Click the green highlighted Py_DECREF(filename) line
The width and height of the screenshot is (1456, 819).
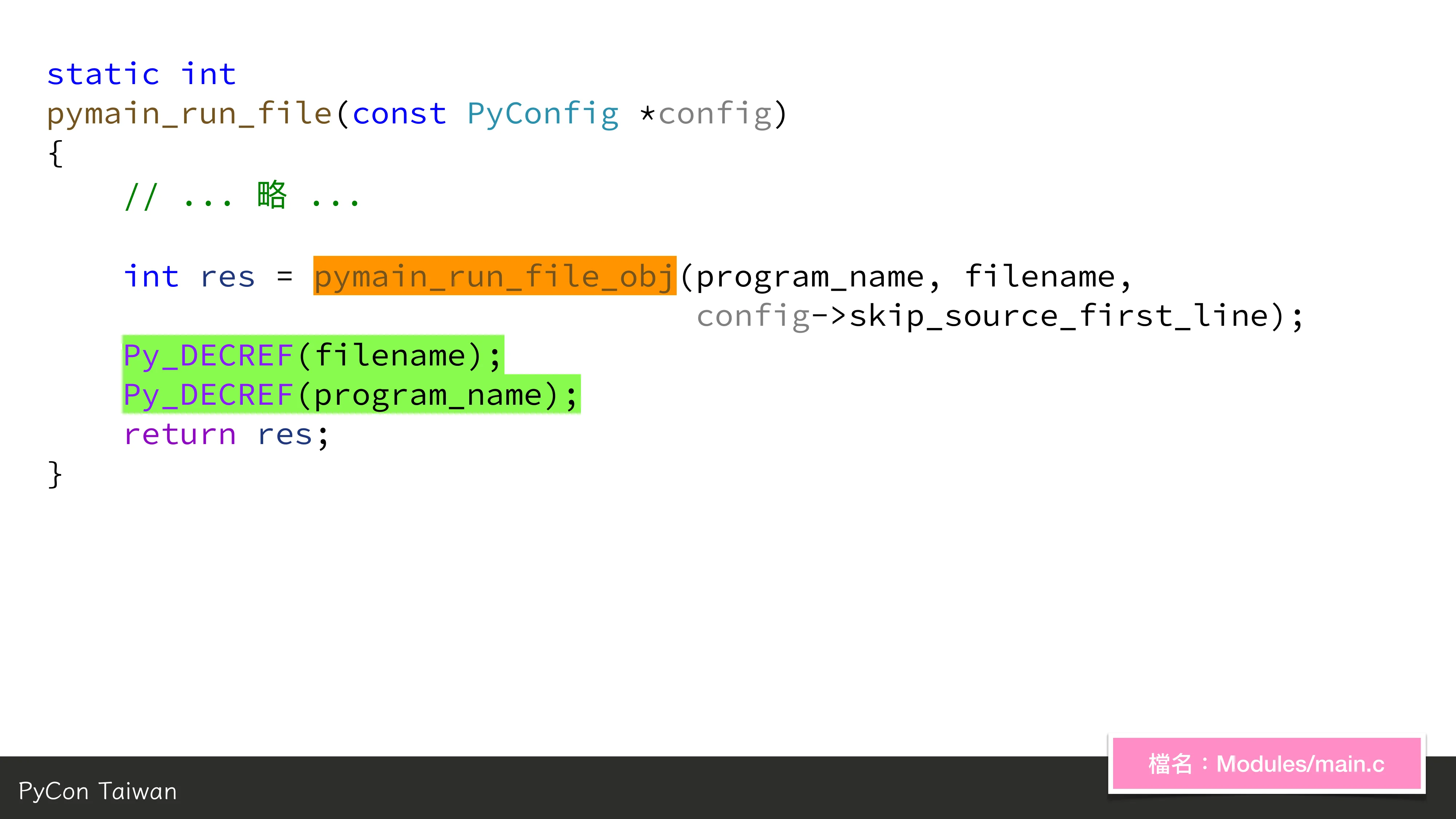[313, 355]
